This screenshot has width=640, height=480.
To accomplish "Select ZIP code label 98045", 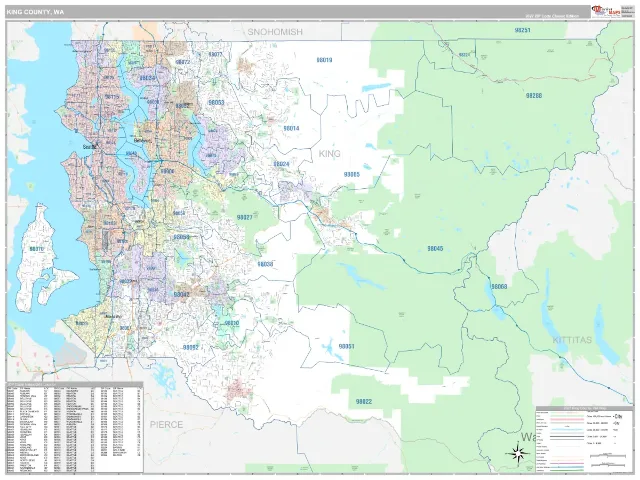I will 435,249.
